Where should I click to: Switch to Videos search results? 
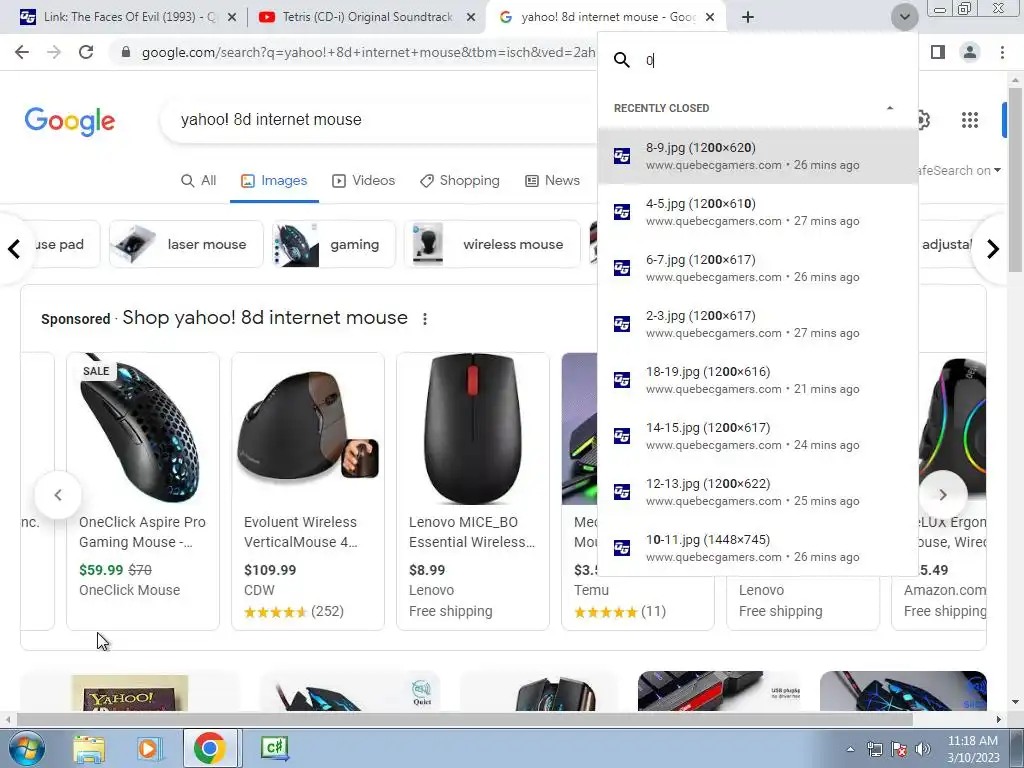(364, 181)
